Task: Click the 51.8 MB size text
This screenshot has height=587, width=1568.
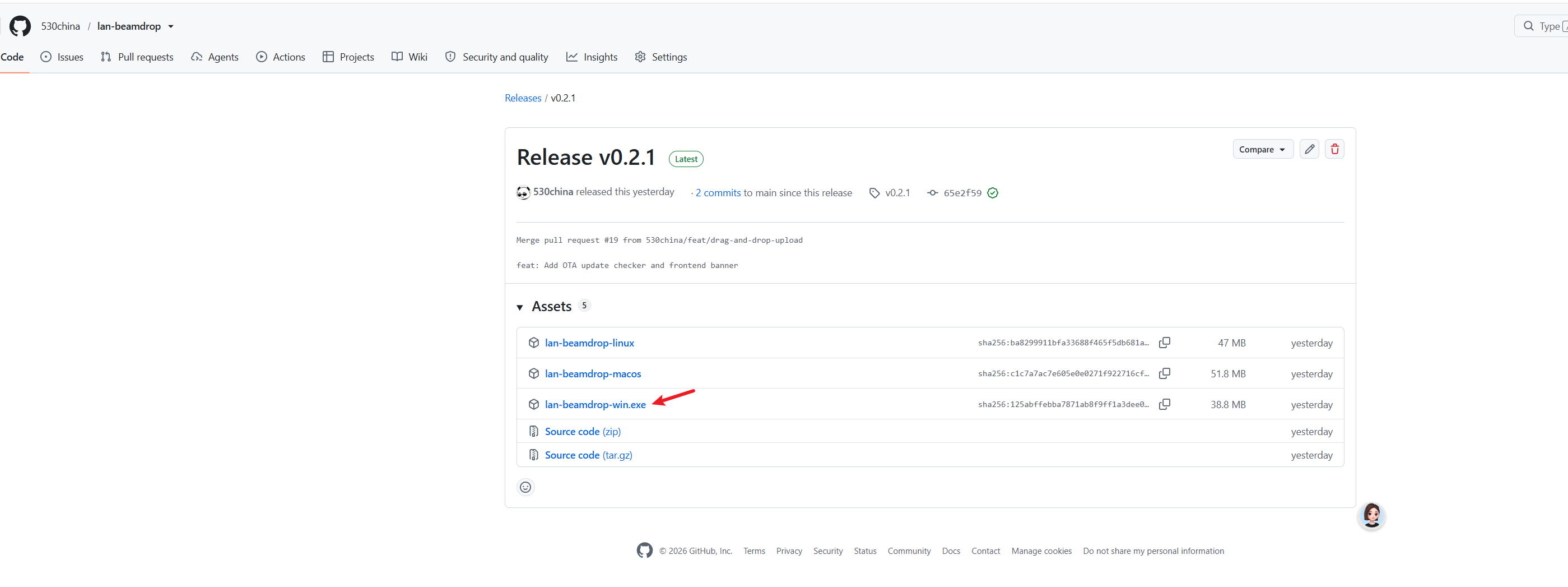Action: [x=1228, y=375]
